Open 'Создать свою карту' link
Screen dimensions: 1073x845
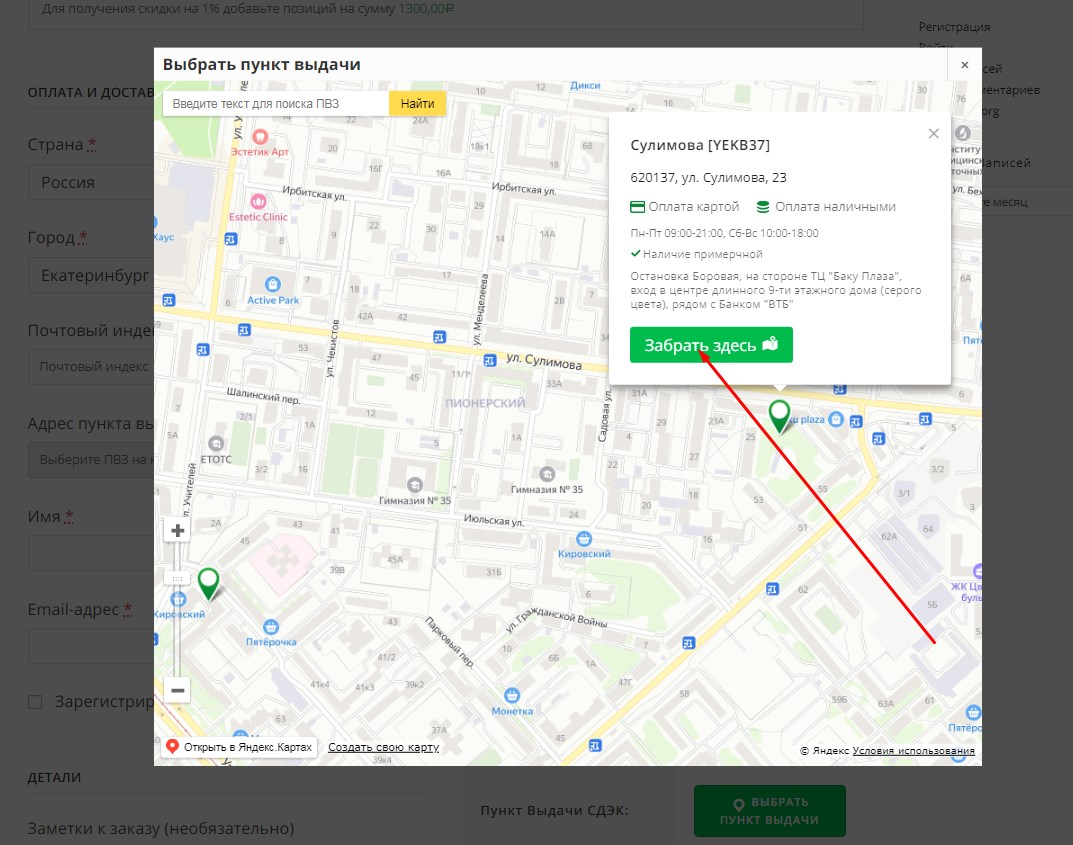[383, 747]
